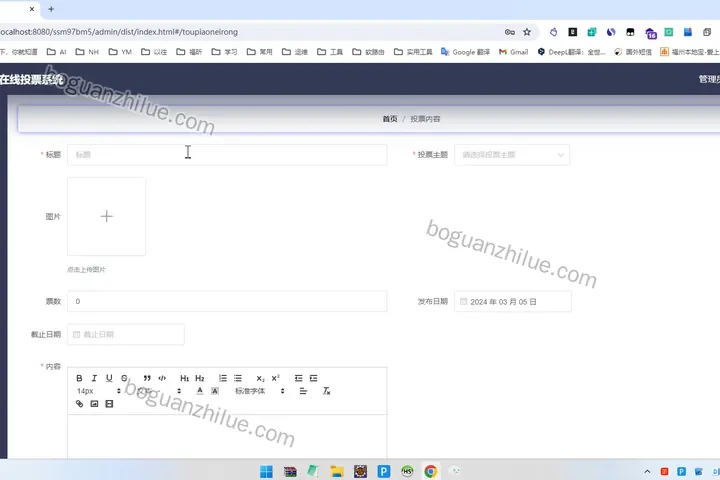The image size is (720, 480).
Task: Toggle strikethrough formatting in the editor
Action: tap(124, 378)
